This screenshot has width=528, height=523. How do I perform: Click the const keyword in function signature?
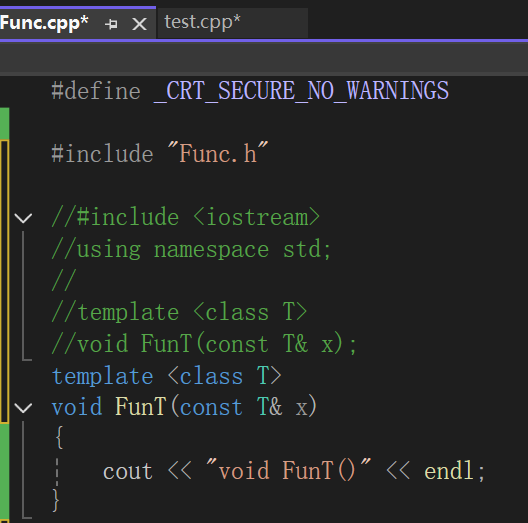[211, 407]
